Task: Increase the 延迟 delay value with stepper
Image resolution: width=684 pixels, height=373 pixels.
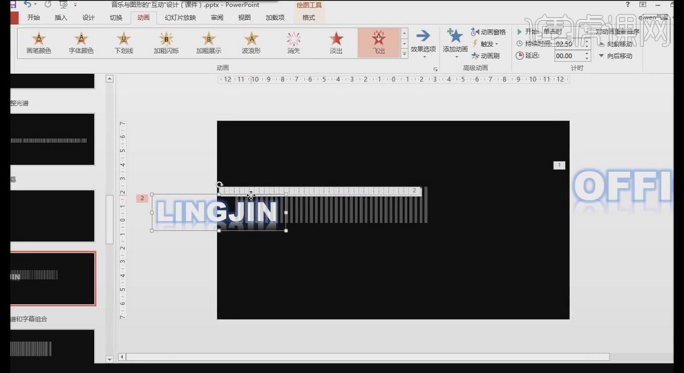Action: (587, 54)
